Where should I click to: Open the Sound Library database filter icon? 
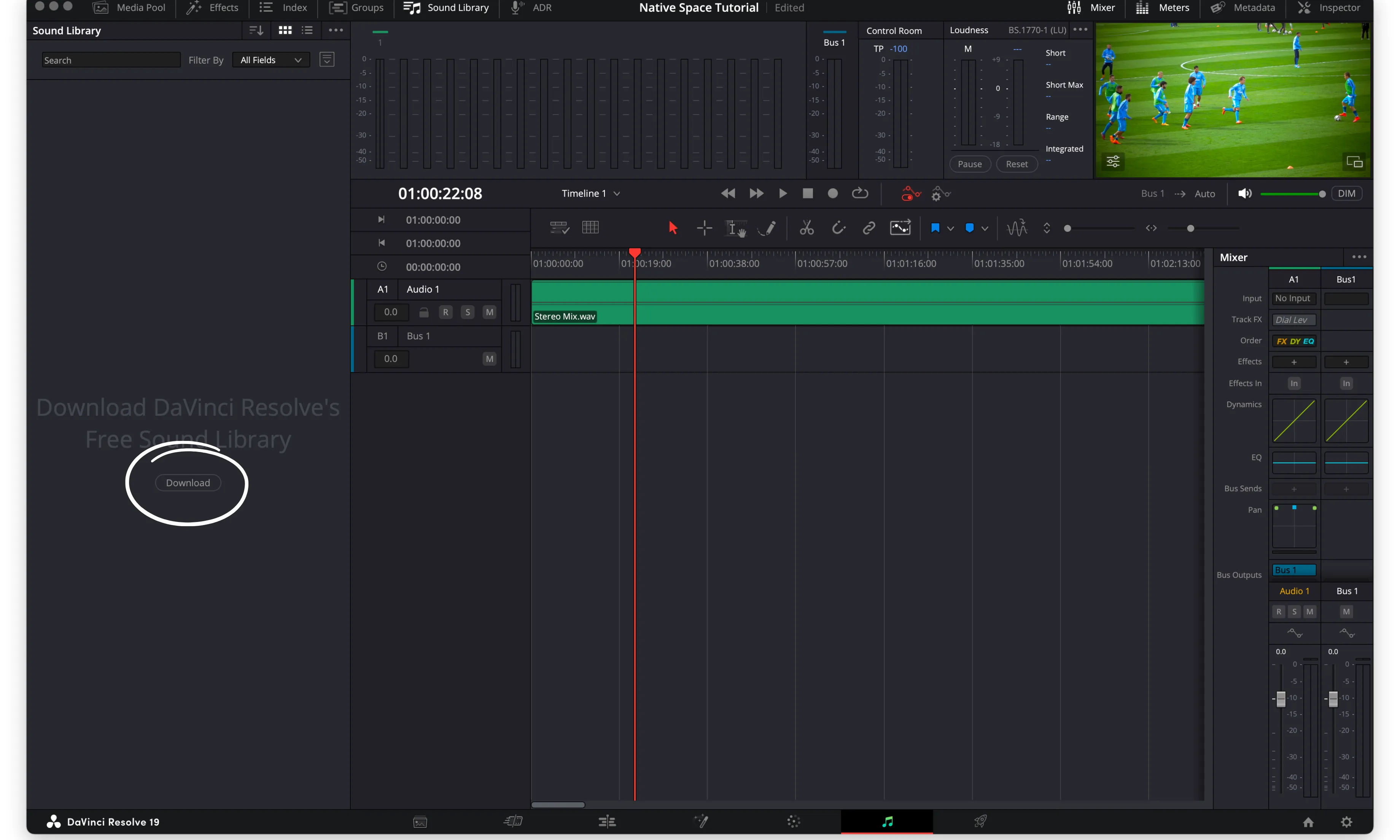click(327, 59)
